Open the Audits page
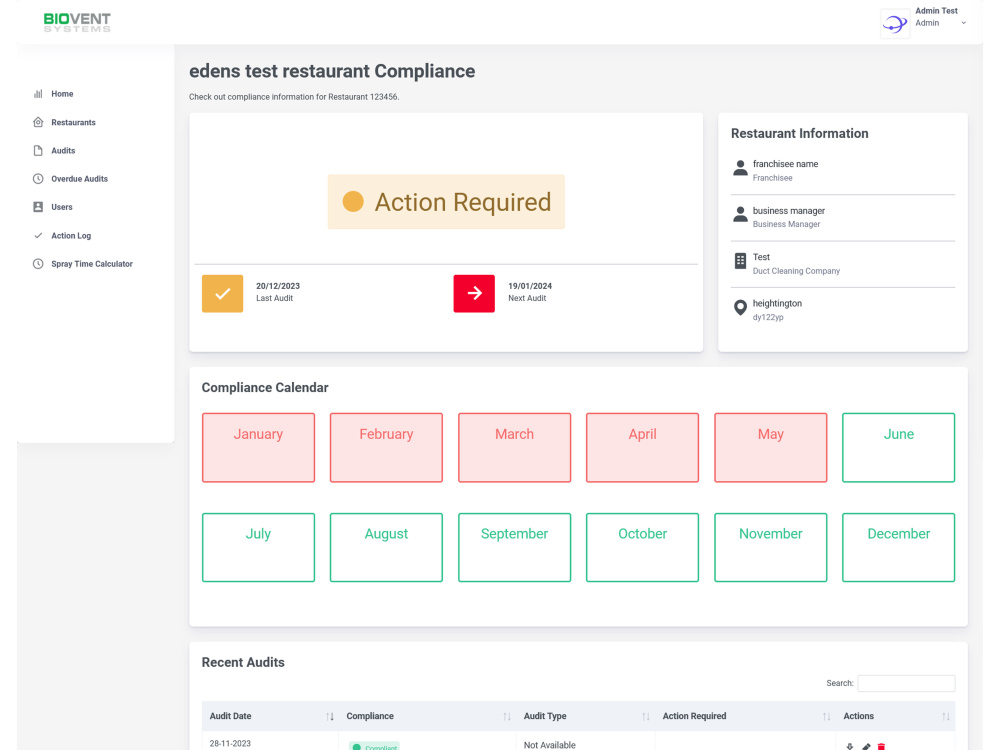The height and width of the screenshot is (750, 1000). coord(63,151)
